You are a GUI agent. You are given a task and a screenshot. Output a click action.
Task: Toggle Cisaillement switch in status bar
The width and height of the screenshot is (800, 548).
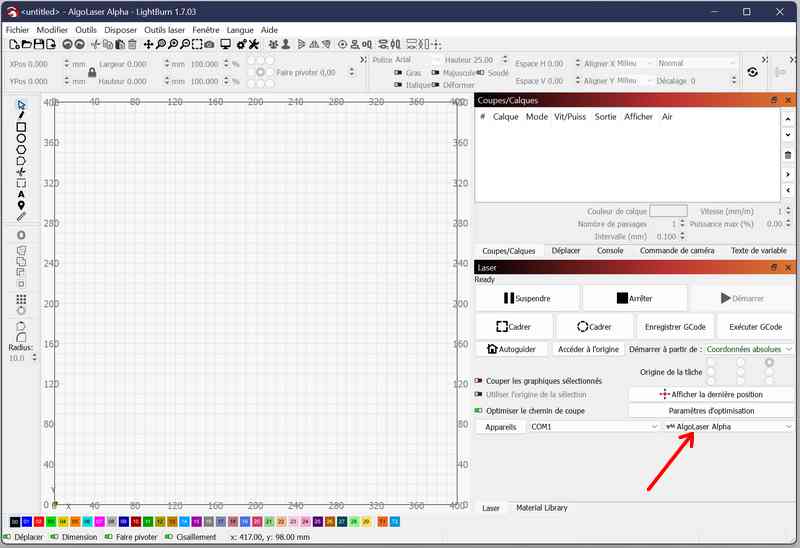[168, 537]
